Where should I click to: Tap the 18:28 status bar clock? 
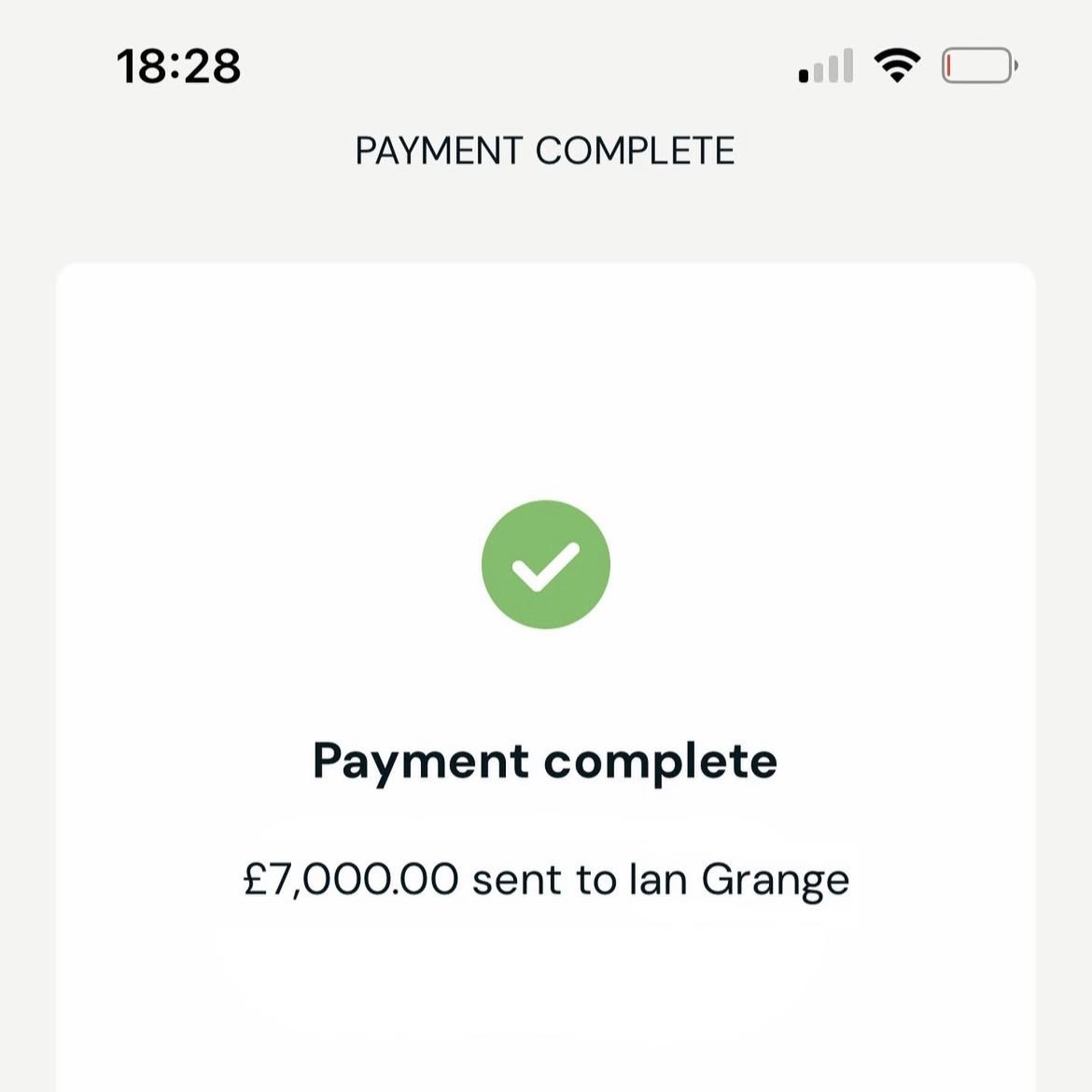click(179, 67)
